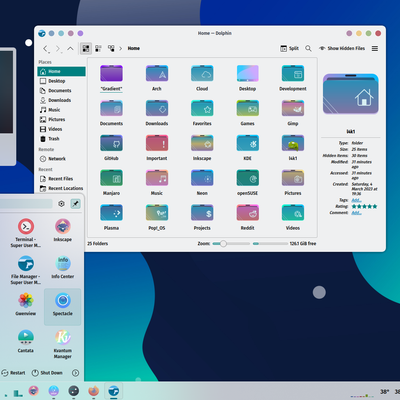Image resolution: width=400 pixels, height=400 pixels.
Task: Switch to Icons view mode
Action: (86, 48)
